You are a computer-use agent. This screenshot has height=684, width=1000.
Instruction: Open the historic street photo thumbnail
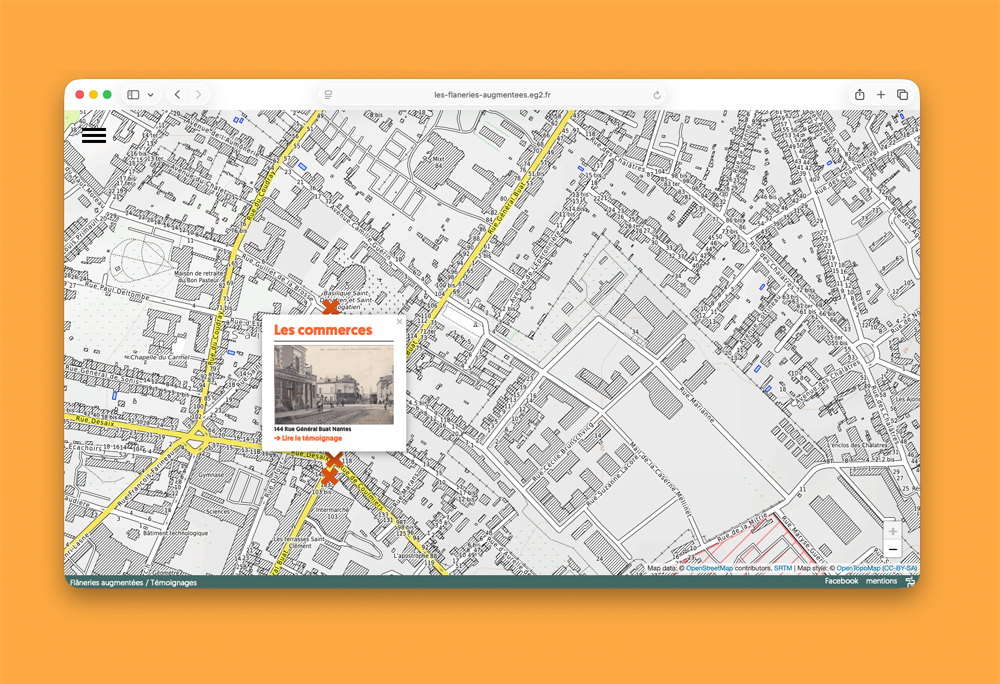[333, 384]
